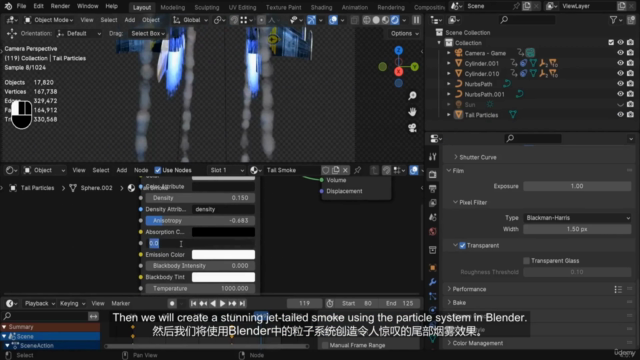Click the Z axis on the navigation gizmo

point(398,50)
